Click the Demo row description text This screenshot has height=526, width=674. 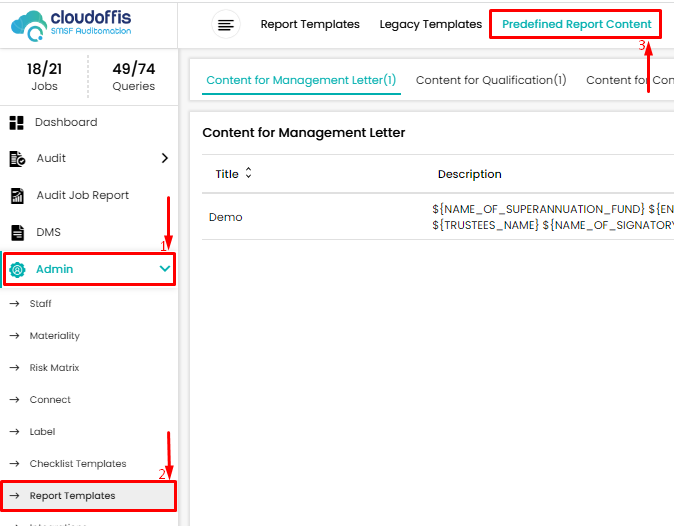point(553,217)
